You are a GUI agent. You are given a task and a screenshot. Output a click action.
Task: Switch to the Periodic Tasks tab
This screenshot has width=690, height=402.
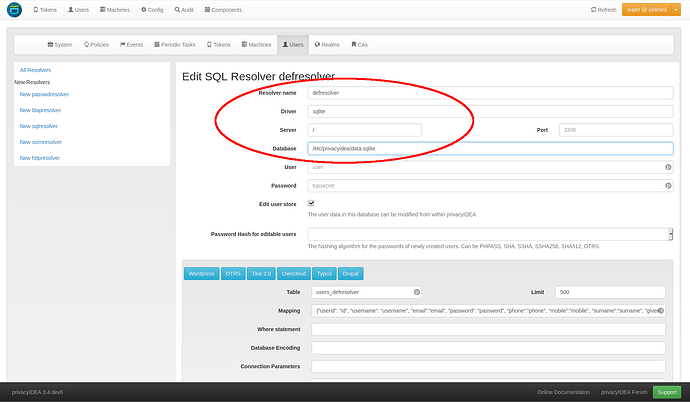(x=175, y=45)
